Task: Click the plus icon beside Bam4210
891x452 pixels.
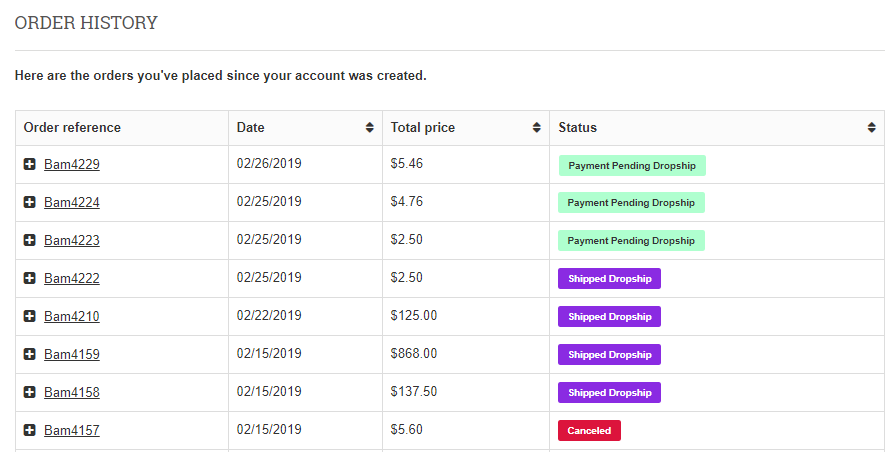Action: tap(30, 316)
